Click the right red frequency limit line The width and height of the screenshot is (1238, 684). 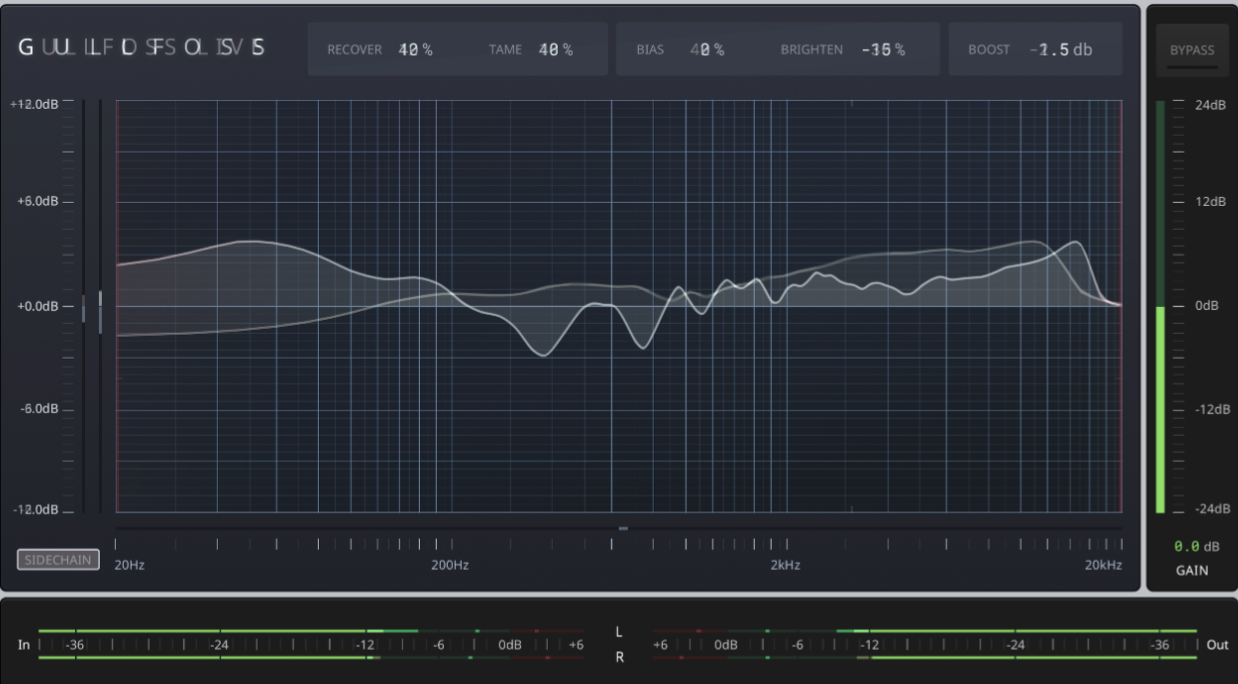pos(1122,306)
